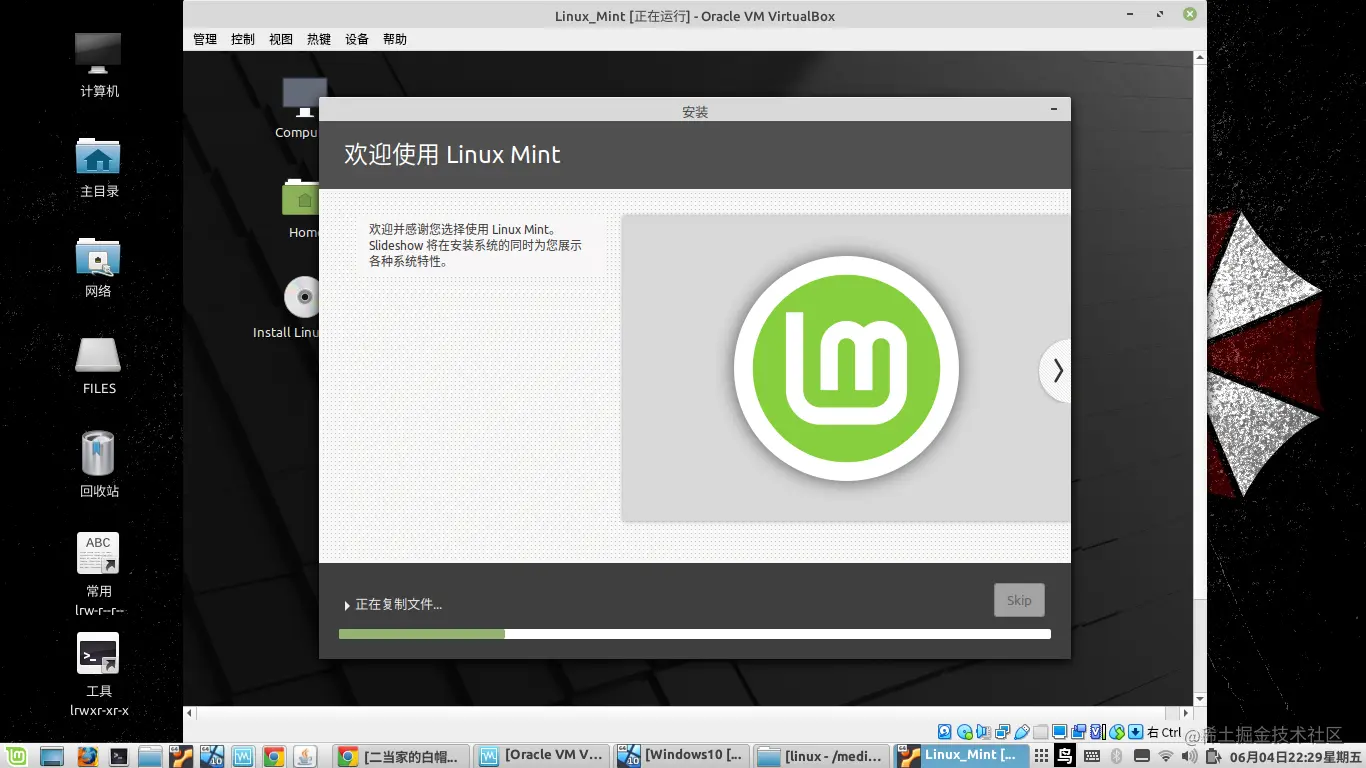Viewport: 1366px width, 768px height.
Task: Switch to the 二当家的白帽 Chrome window
Action: [399, 756]
